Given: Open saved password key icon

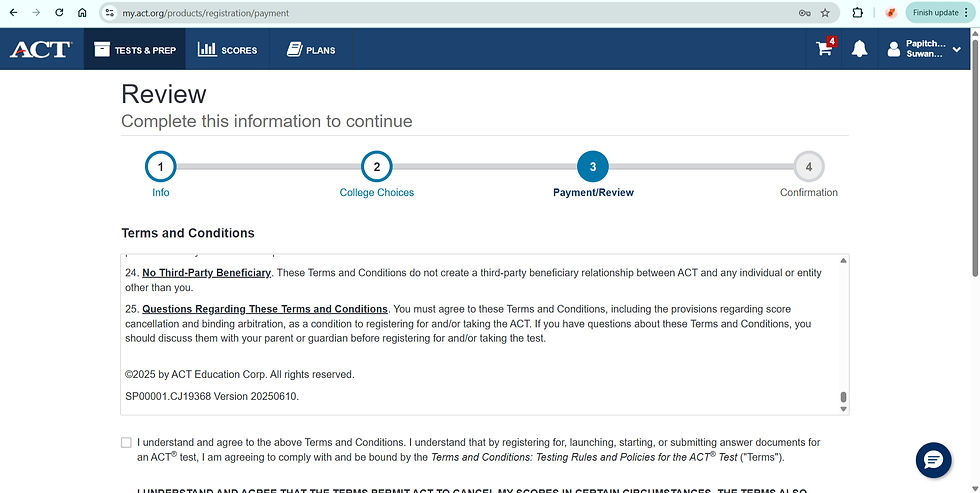Looking at the screenshot, I should click(804, 12).
